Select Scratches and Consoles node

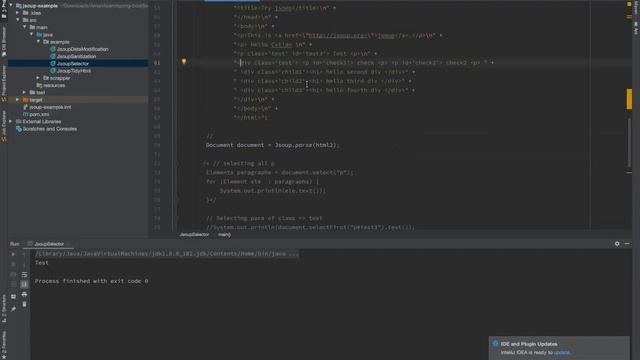(x=49, y=129)
